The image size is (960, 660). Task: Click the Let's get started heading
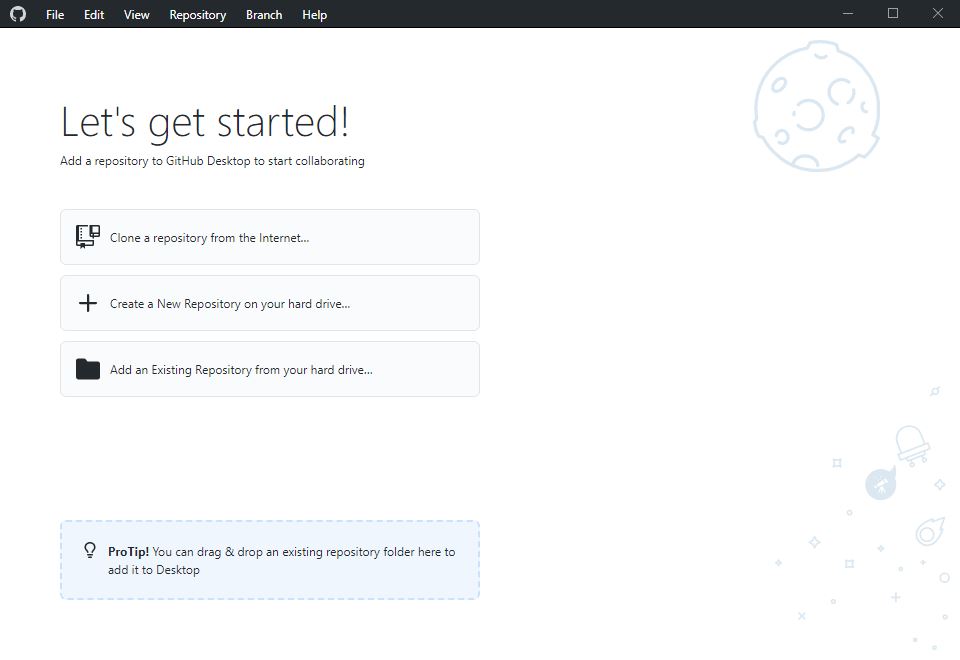tap(205, 122)
